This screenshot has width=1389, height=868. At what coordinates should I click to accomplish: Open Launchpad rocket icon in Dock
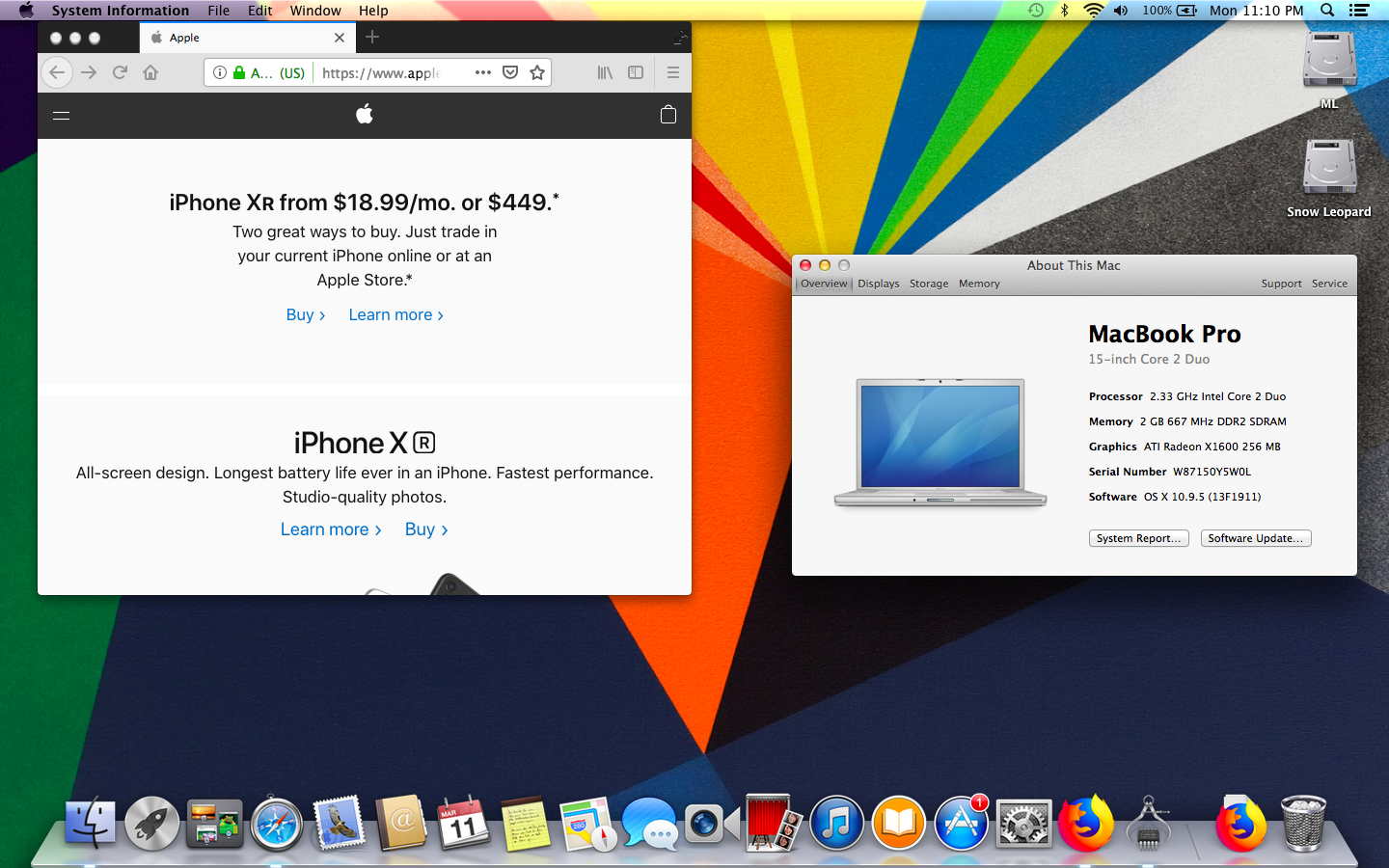tap(151, 825)
